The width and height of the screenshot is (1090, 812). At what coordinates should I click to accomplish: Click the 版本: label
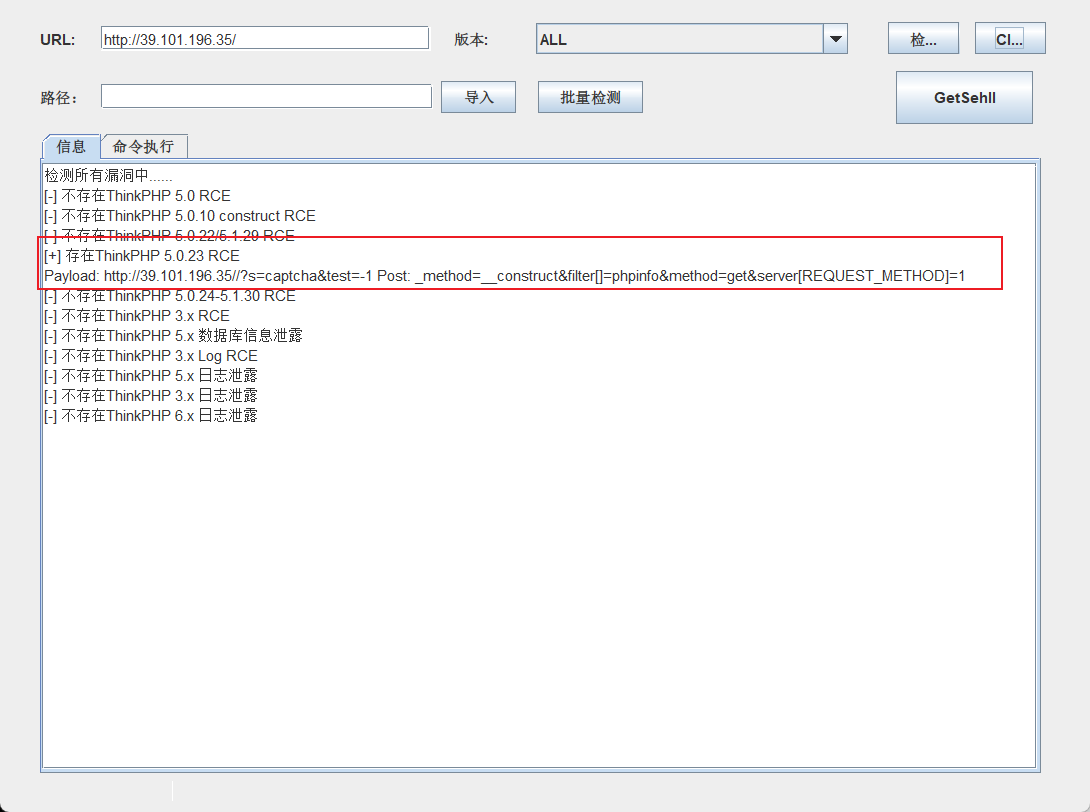click(x=471, y=40)
